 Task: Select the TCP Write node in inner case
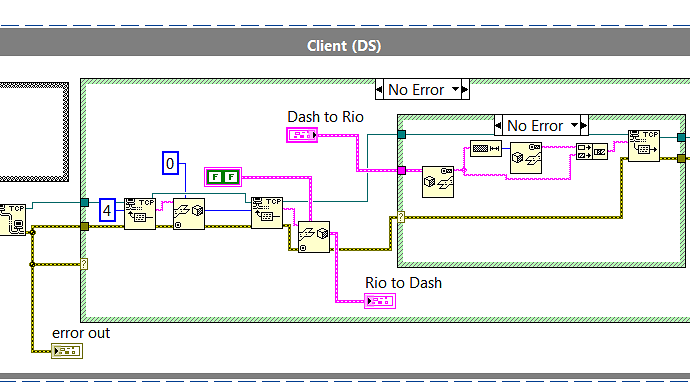coord(644,146)
